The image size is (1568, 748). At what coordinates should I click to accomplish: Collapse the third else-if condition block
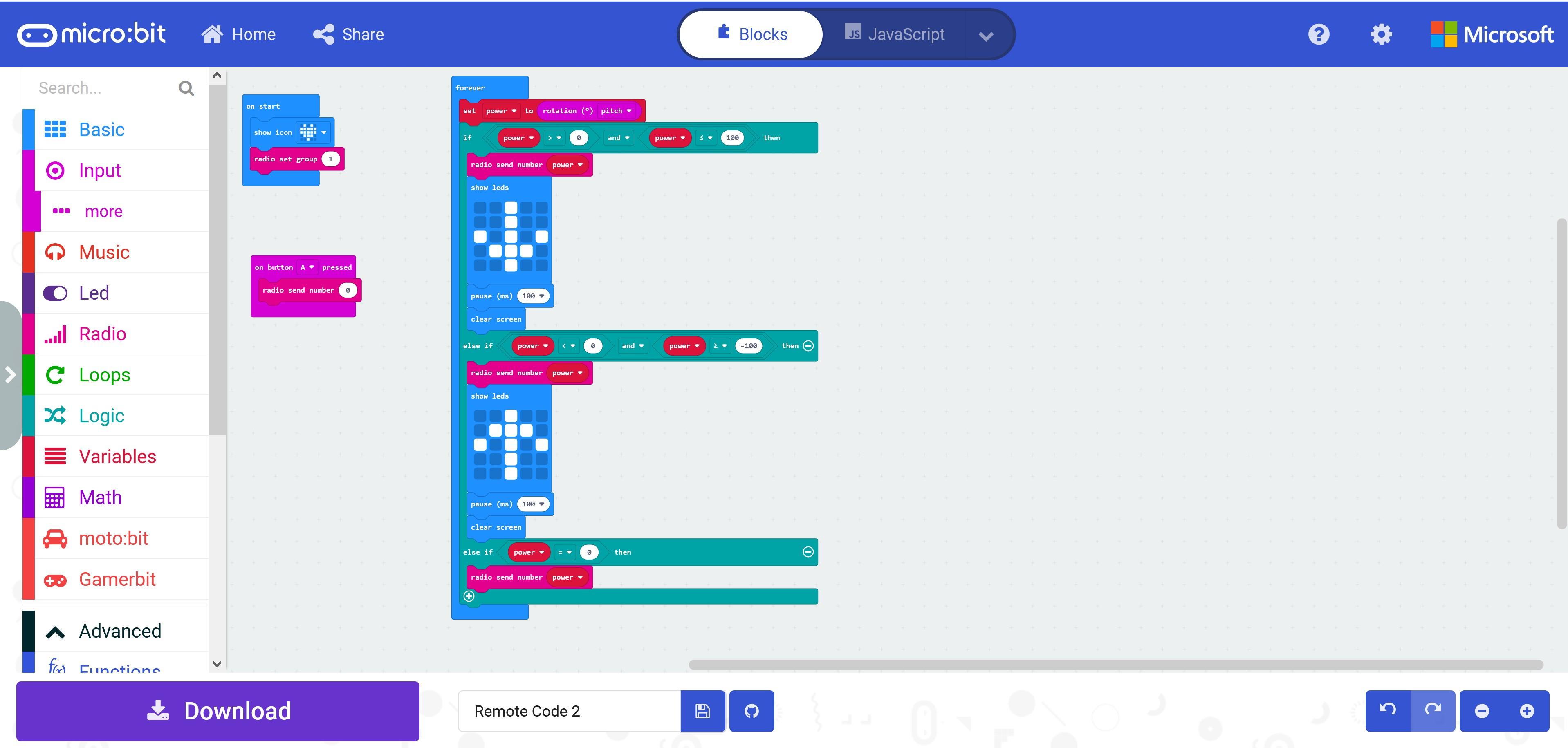(808, 551)
